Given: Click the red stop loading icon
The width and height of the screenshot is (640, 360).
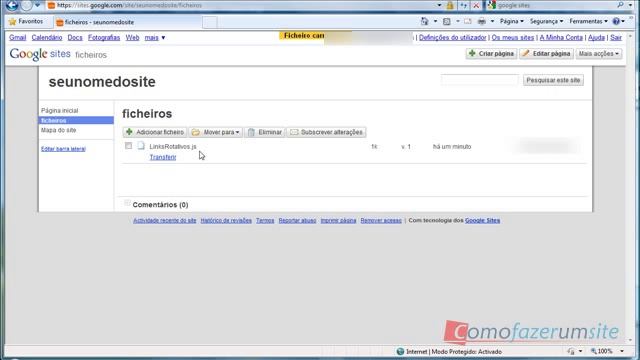Looking at the screenshot, I should (x=476, y=5).
